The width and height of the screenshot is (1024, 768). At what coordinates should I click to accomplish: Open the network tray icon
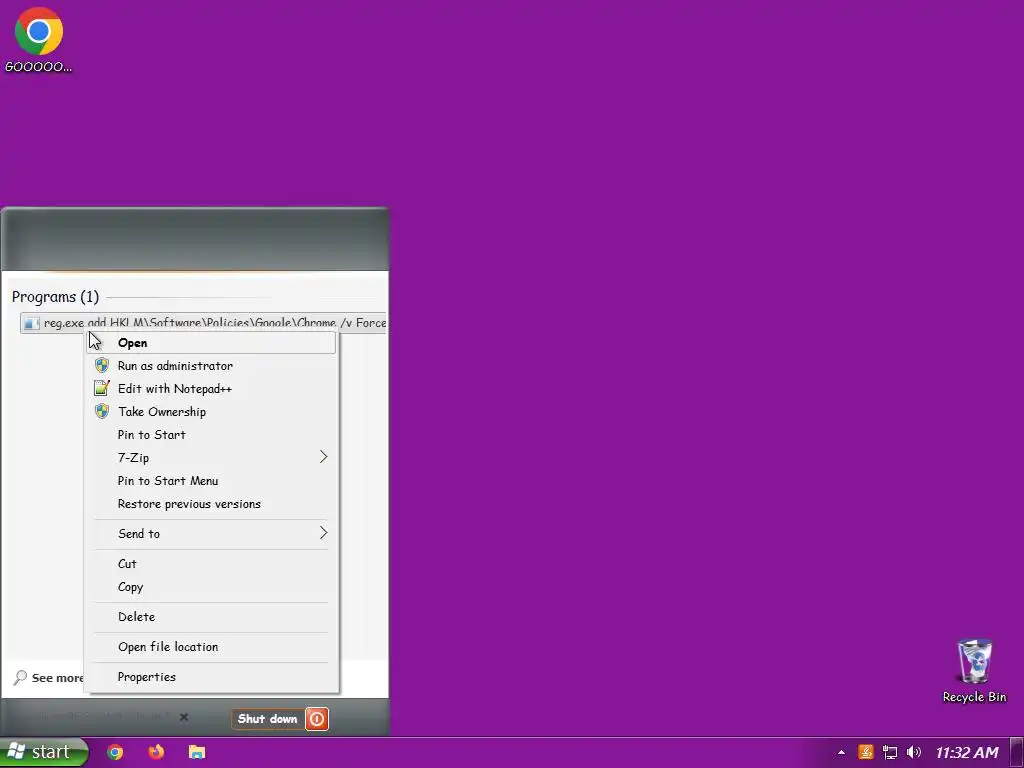pos(889,752)
